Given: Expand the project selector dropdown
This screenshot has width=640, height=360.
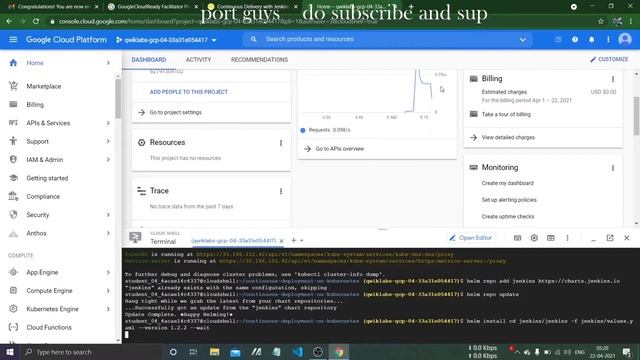Looking at the screenshot, I should 214,40.
